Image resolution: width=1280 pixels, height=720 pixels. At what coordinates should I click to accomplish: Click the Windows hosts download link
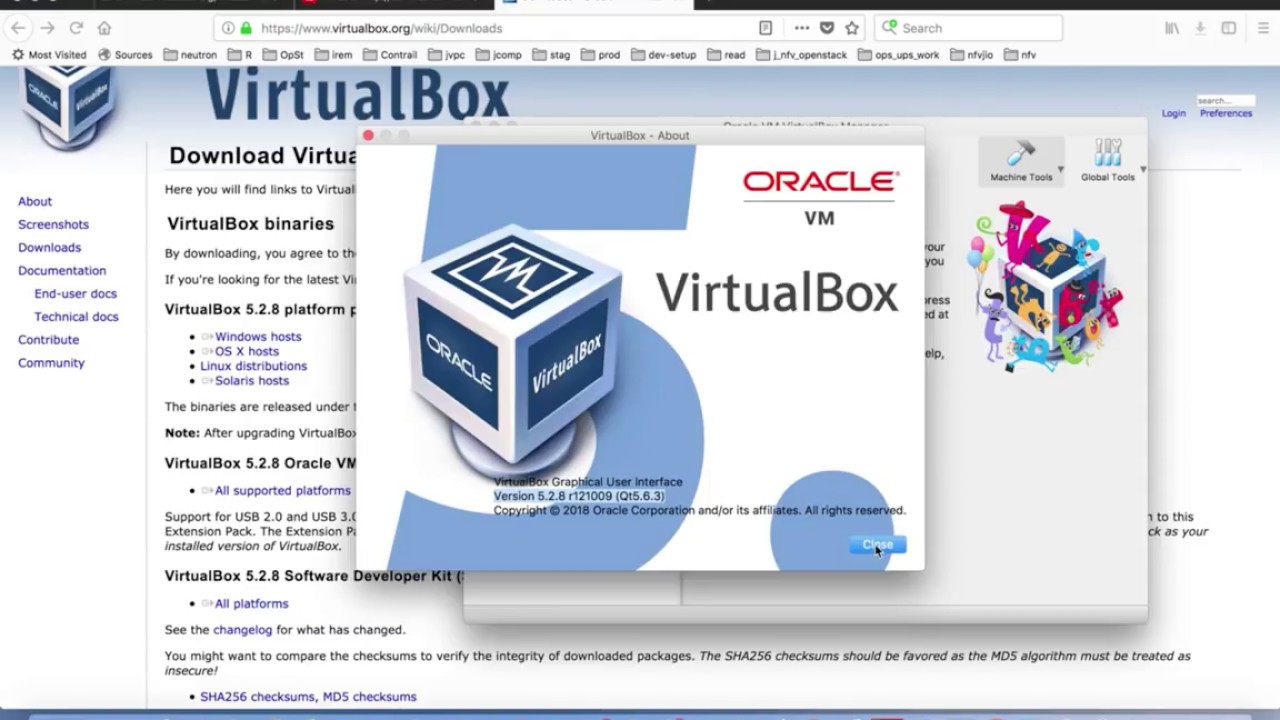[258, 337]
